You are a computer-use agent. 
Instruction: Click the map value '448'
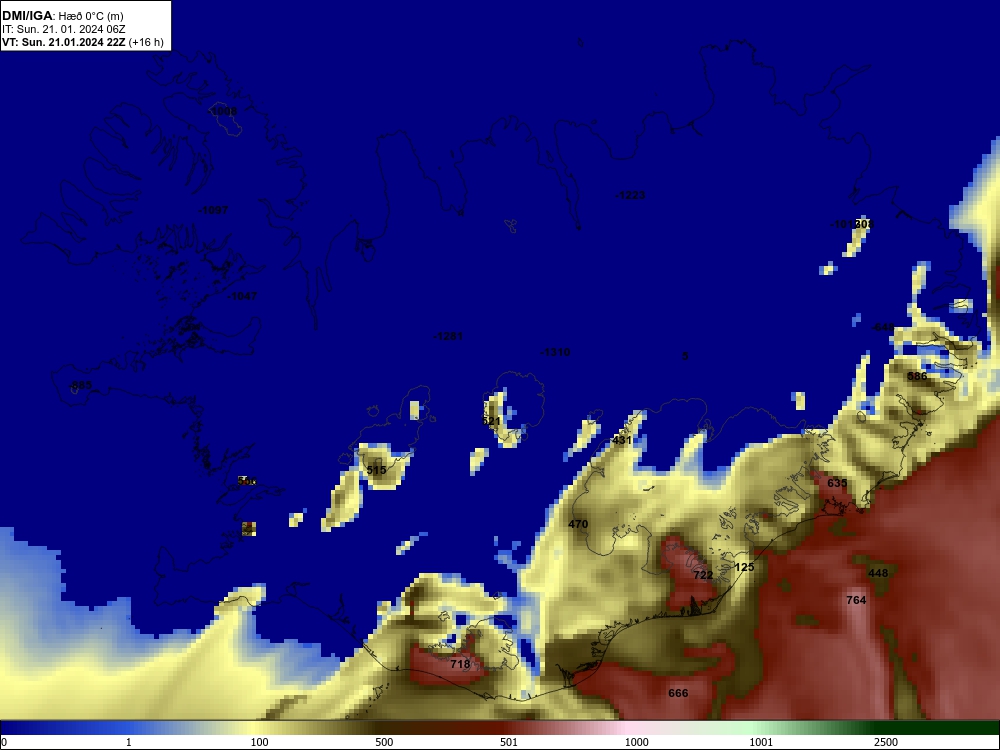coord(878,573)
